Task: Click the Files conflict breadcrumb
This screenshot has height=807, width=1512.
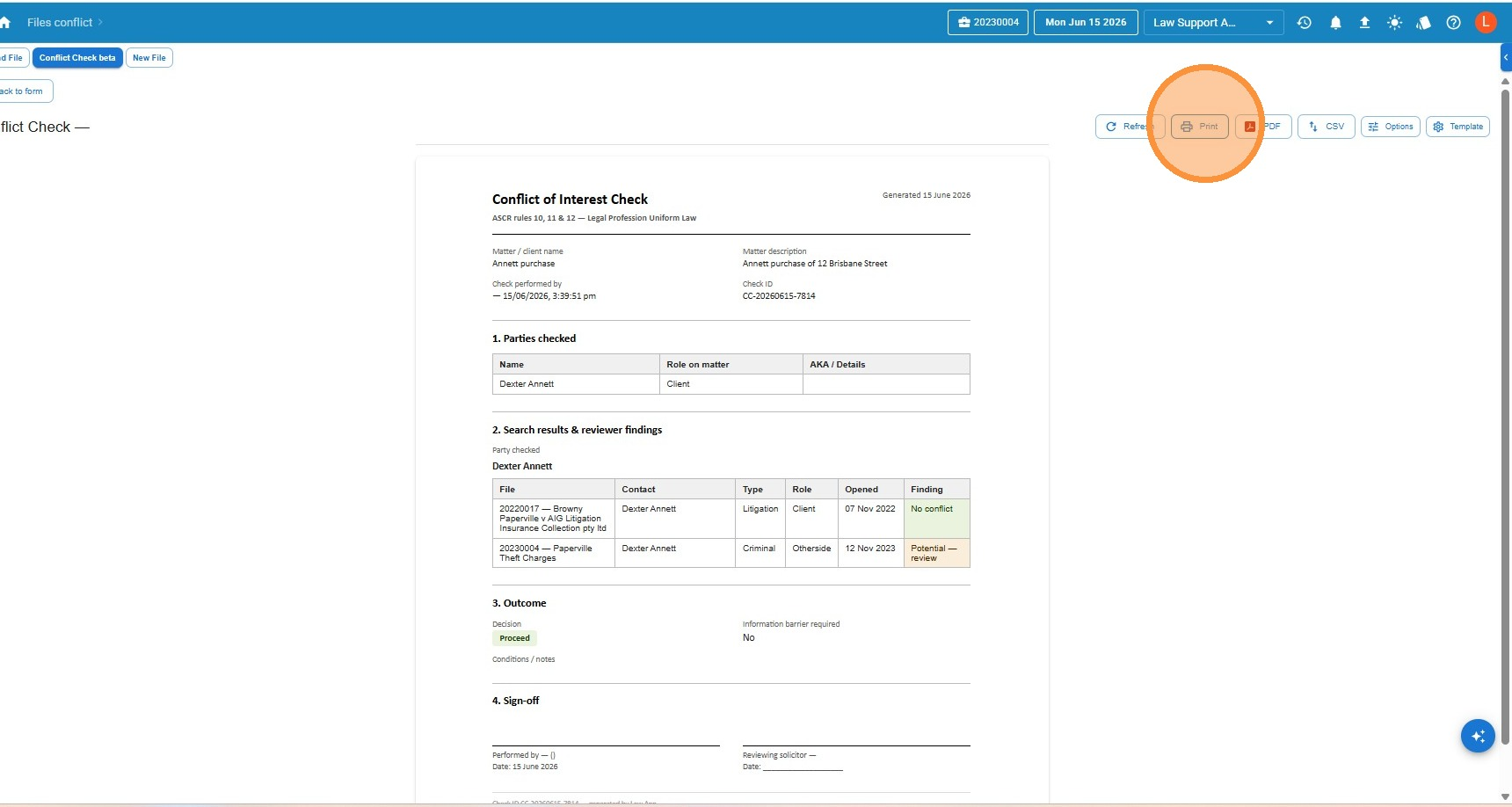Action: (60, 23)
